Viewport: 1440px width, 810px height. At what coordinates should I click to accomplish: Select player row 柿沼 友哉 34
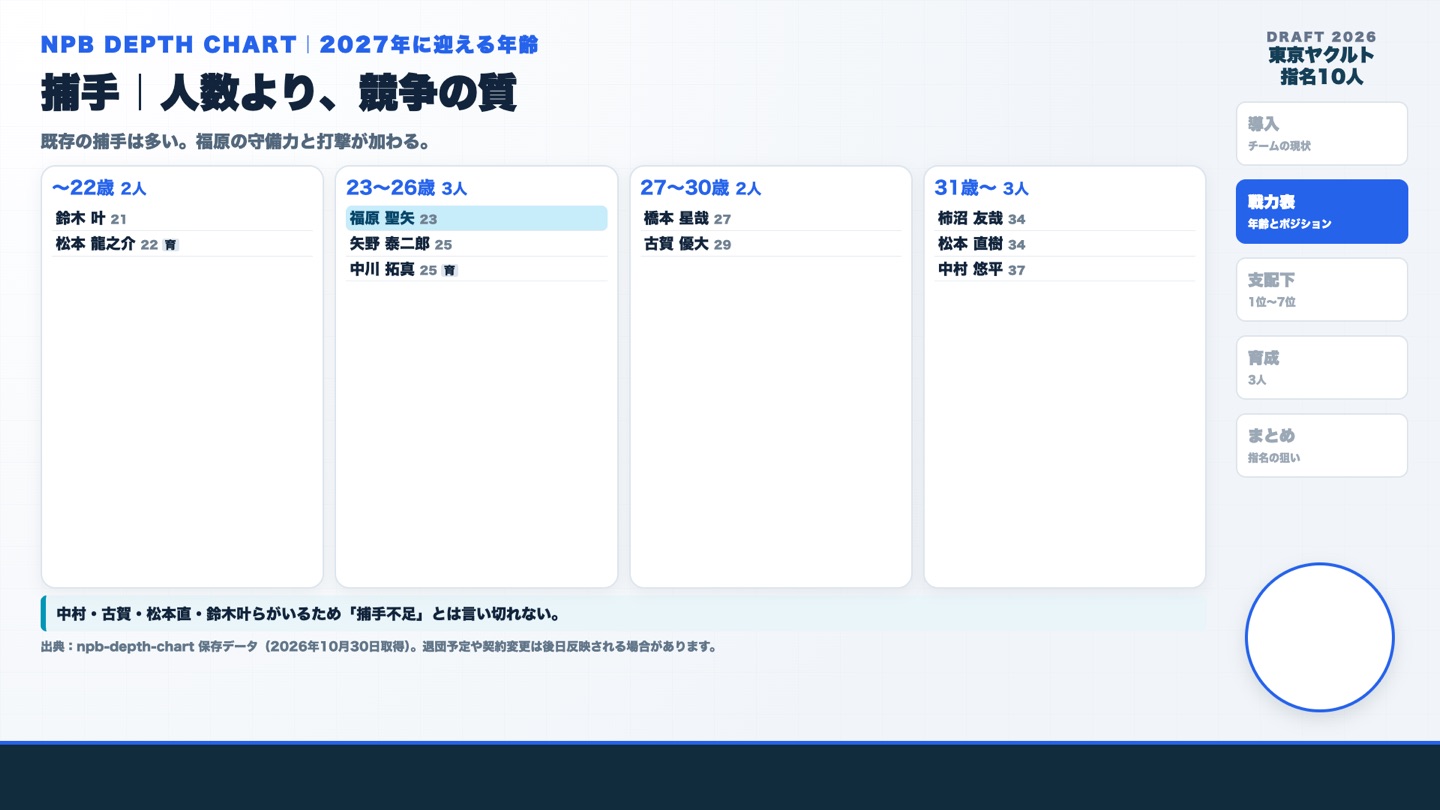[x=1064, y=218]
